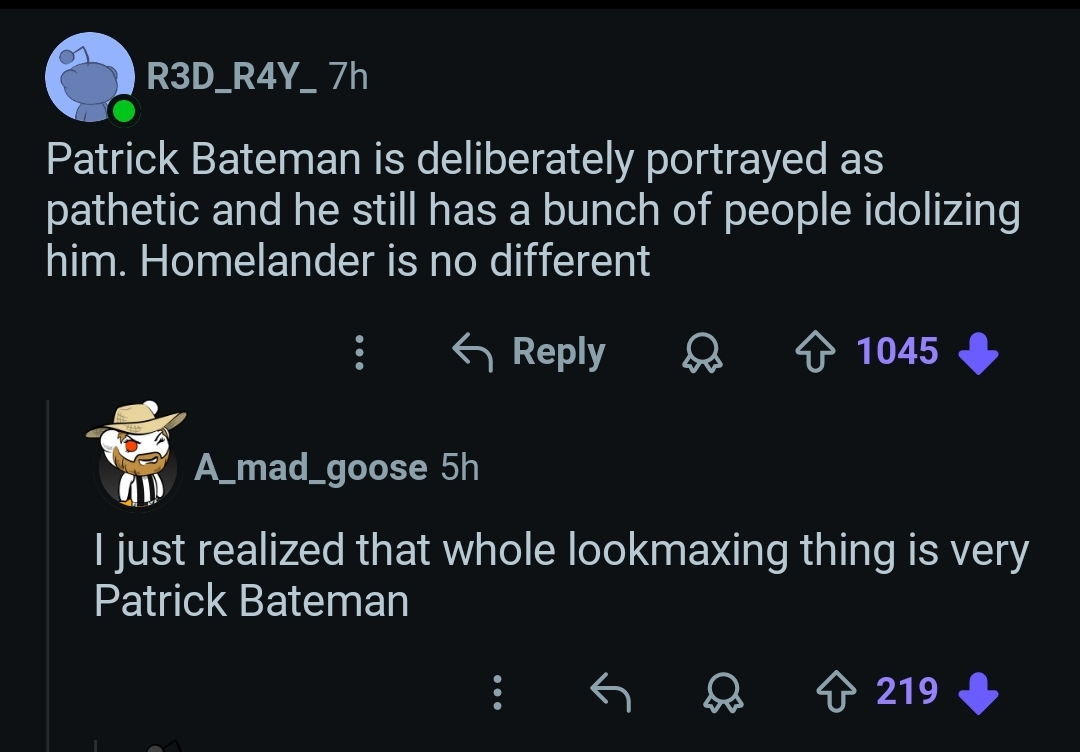Open three-dot menu on A_mad_goose's comment
The width and height of the screenshot is (1080, 752).
(x=495, y=692)
